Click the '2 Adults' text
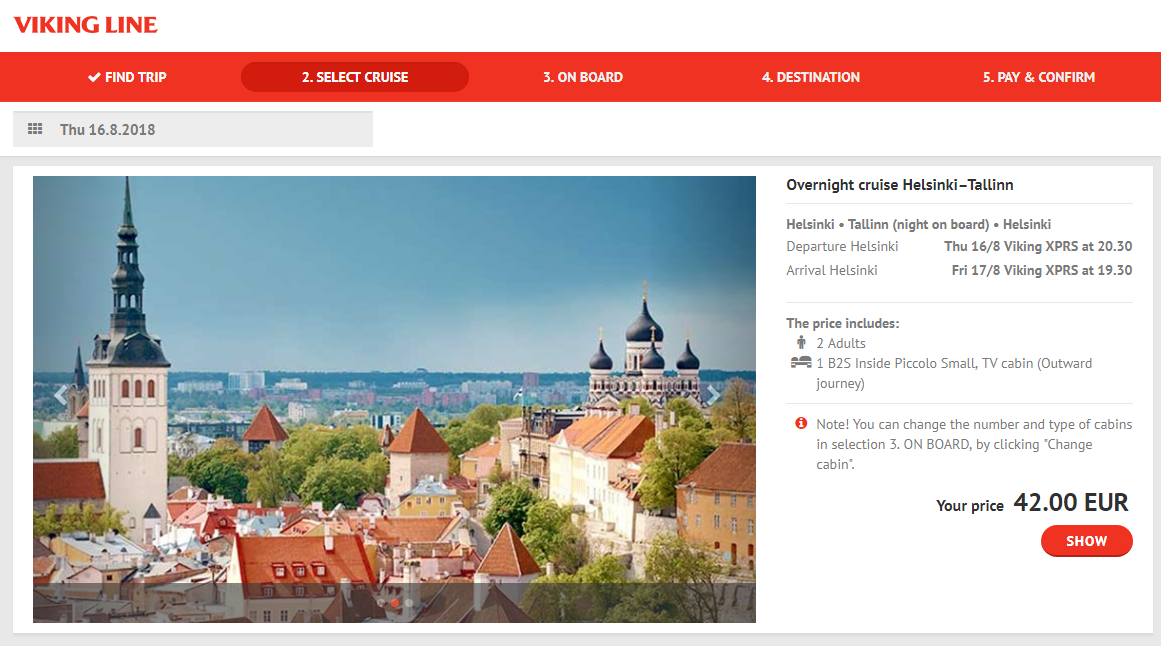 [x=841, y=343]
